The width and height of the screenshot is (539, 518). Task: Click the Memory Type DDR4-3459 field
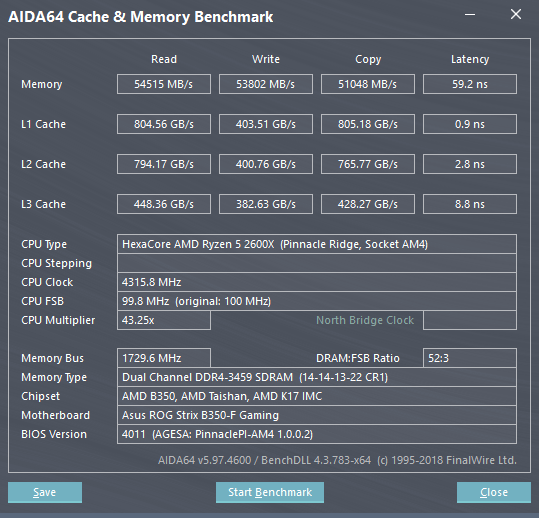click(317, 377)
